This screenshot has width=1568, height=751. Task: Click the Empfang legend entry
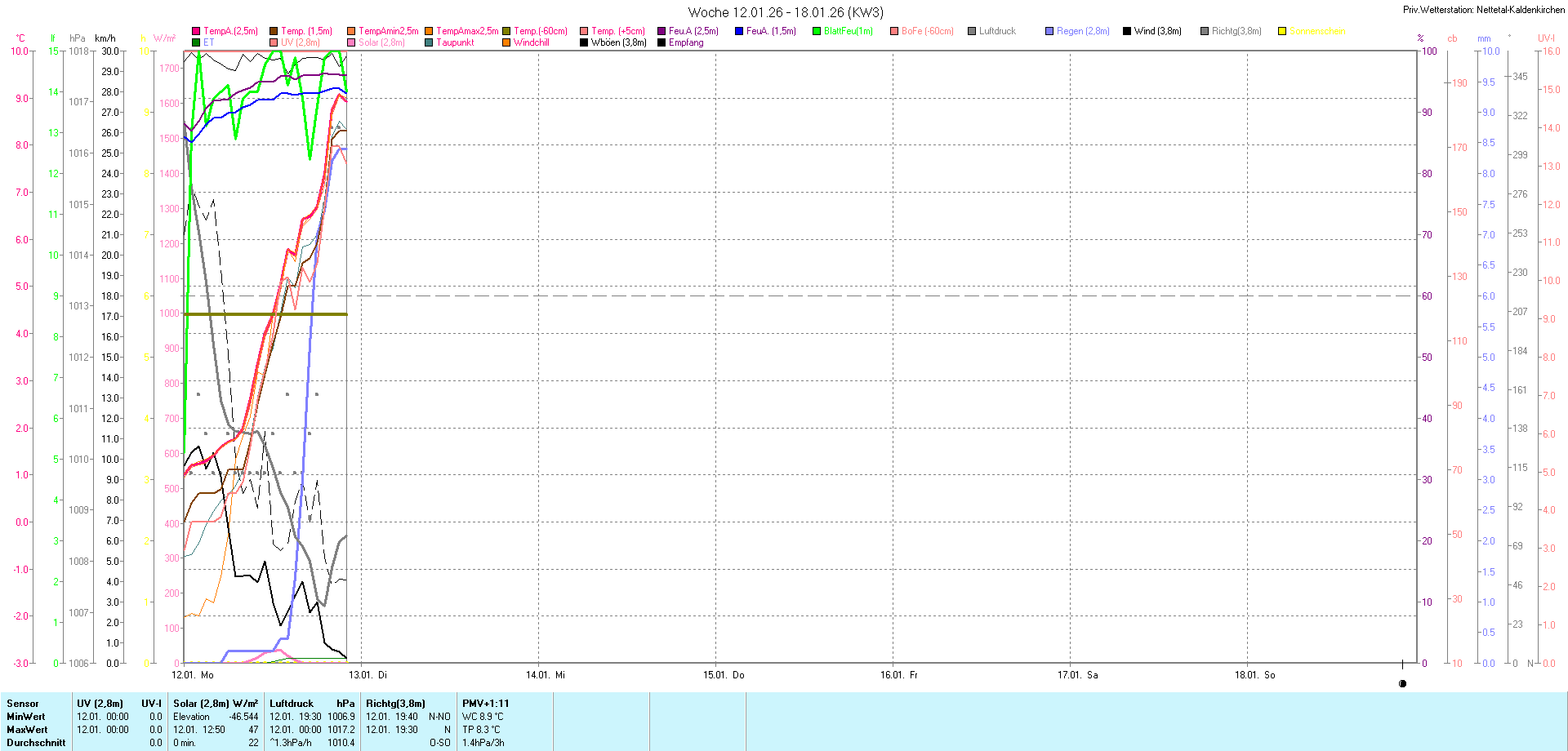[685, 42]
